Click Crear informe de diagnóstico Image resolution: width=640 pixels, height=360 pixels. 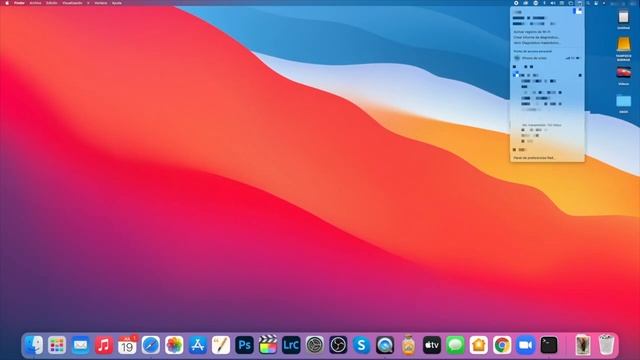pos(536,37)
